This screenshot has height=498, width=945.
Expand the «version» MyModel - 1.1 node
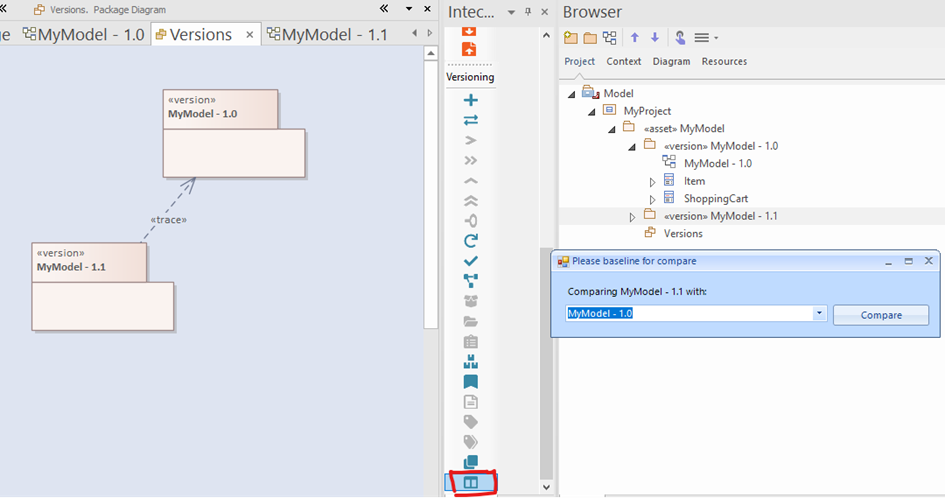(x=632, y=216)
